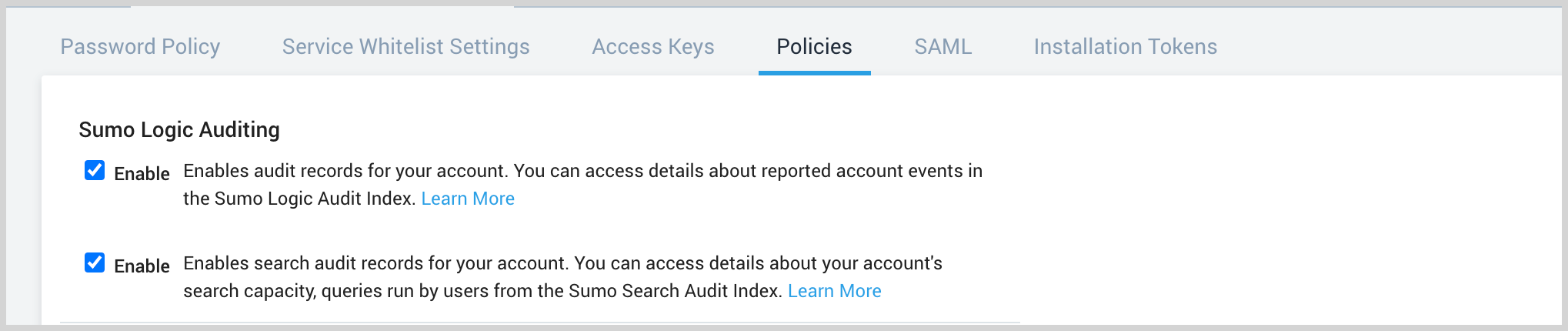
Task: Switch to Service Whitelist Settings tab
Action: (x=405, y=47)
